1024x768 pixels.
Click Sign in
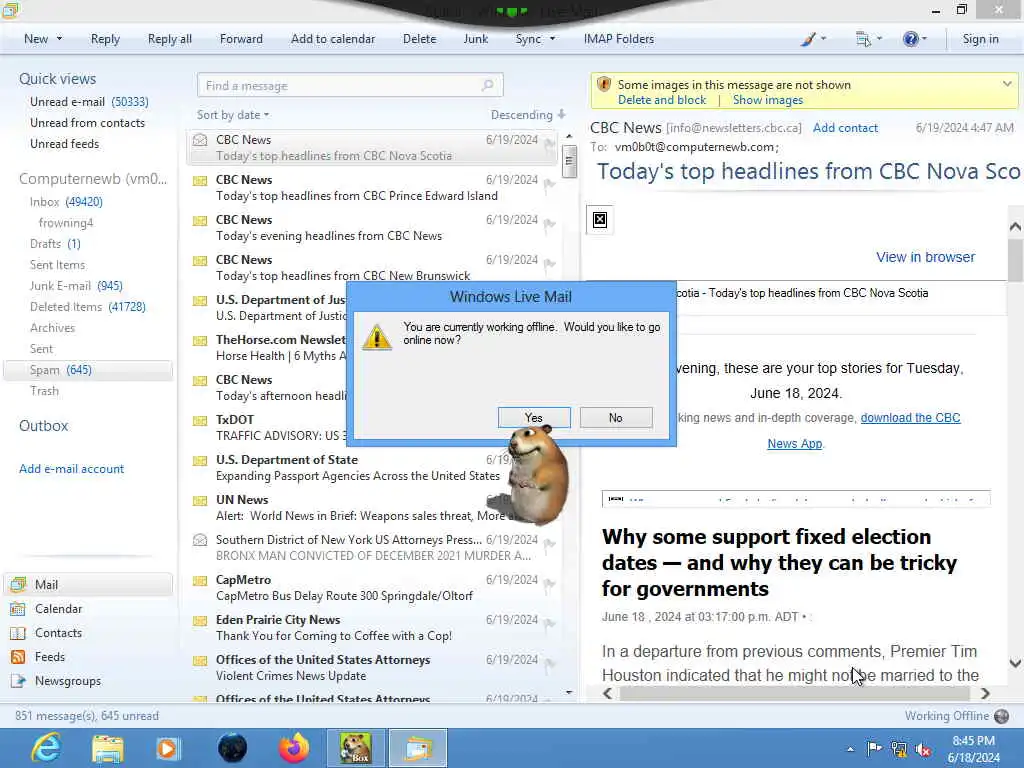click(980, 39)
